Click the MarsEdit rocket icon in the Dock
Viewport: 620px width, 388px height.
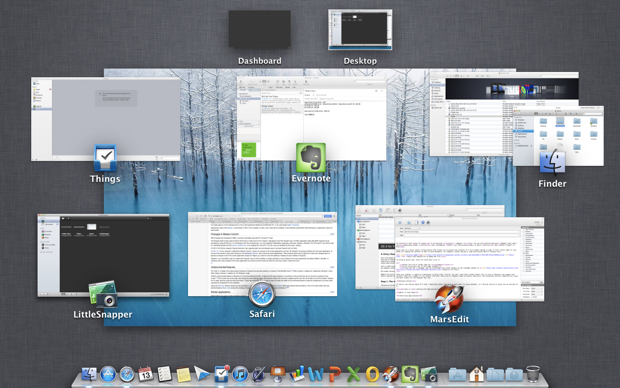[x=391, y=374]
